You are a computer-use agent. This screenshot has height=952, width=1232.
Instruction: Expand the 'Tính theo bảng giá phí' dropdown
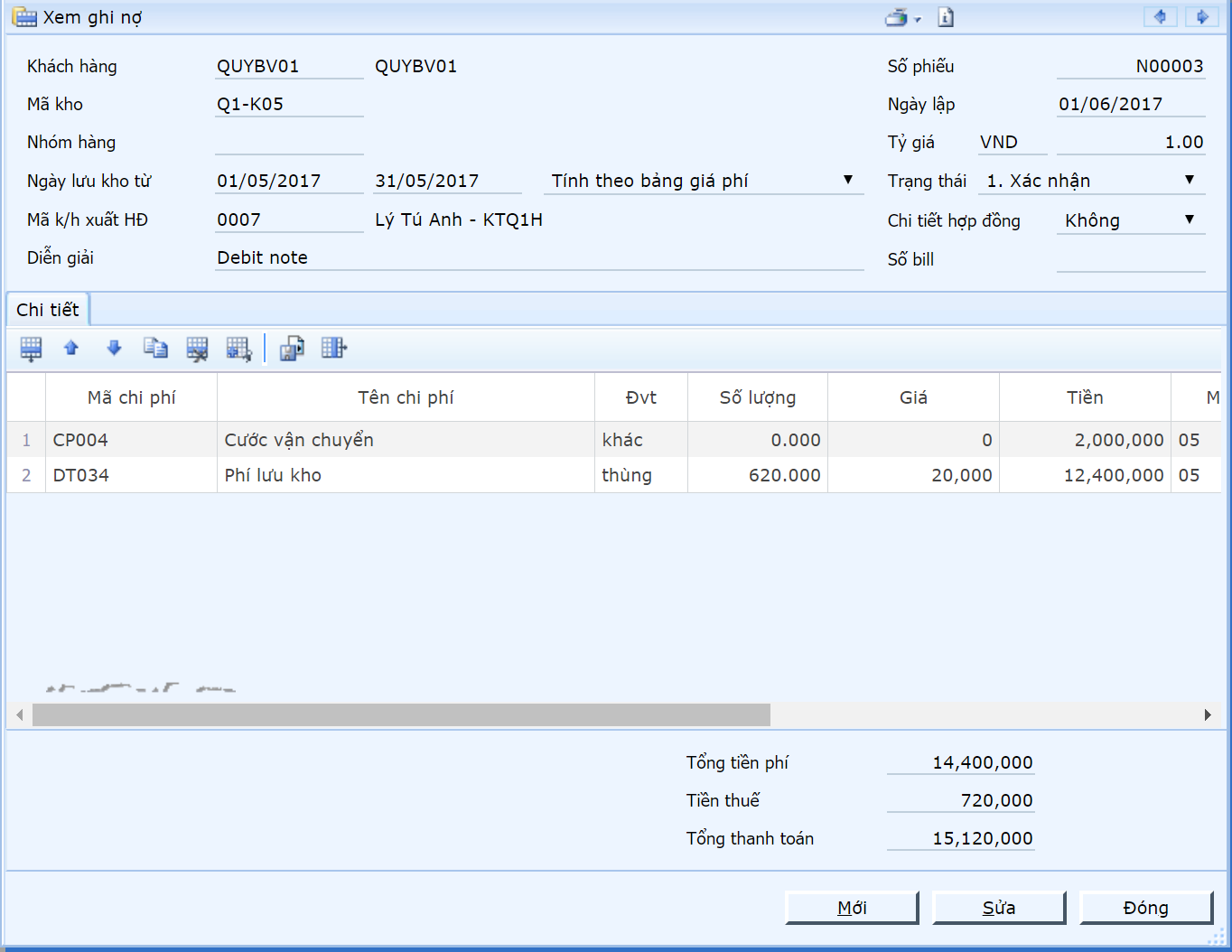(847, 181)
